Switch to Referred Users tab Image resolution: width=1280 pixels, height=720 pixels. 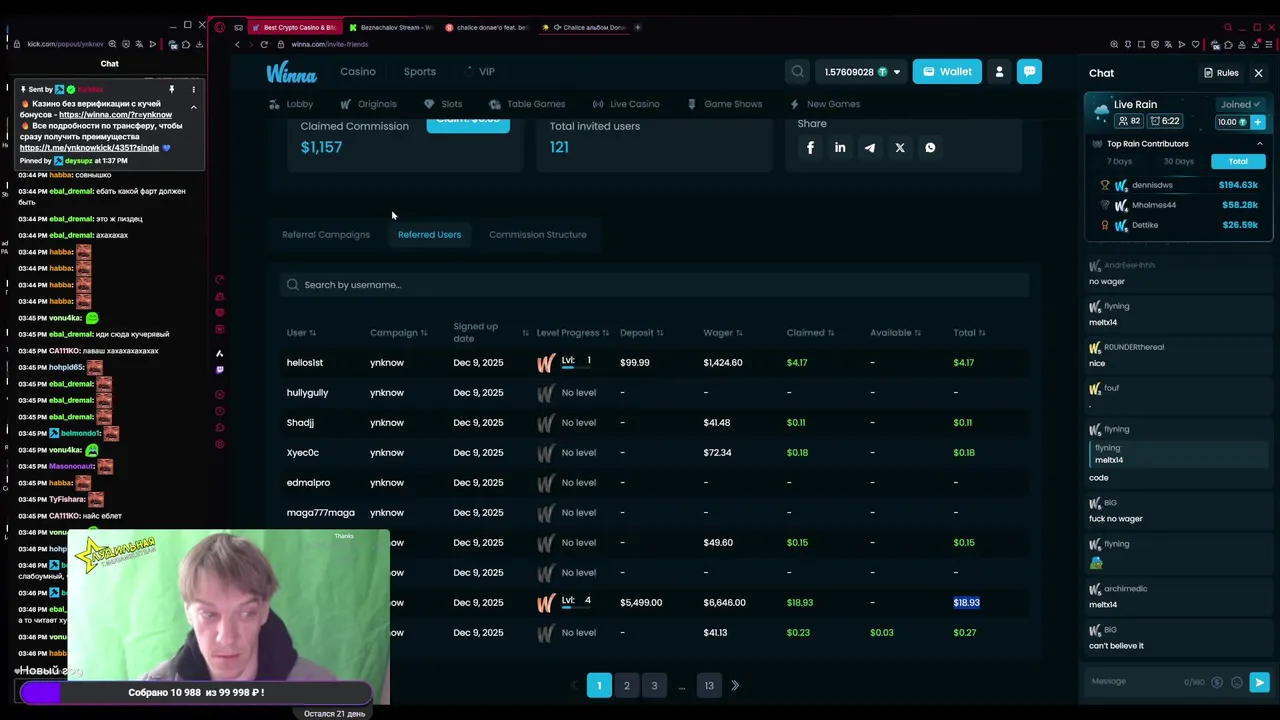(429, 235)
